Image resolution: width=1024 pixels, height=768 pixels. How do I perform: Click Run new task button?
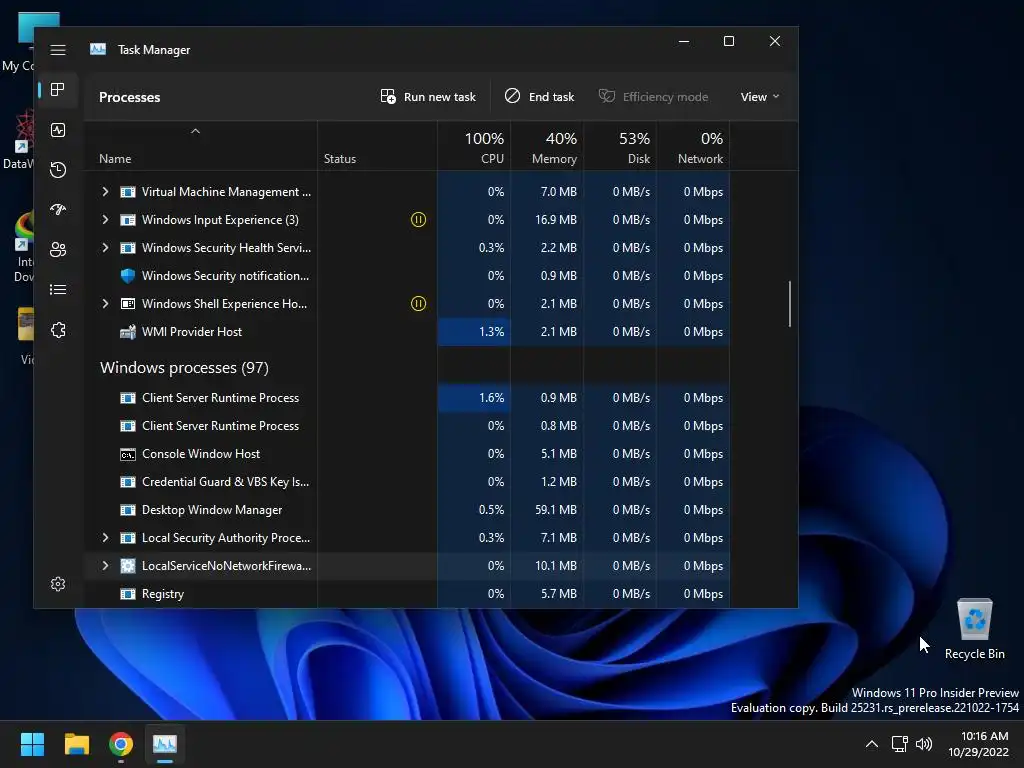tap(428, 97)
